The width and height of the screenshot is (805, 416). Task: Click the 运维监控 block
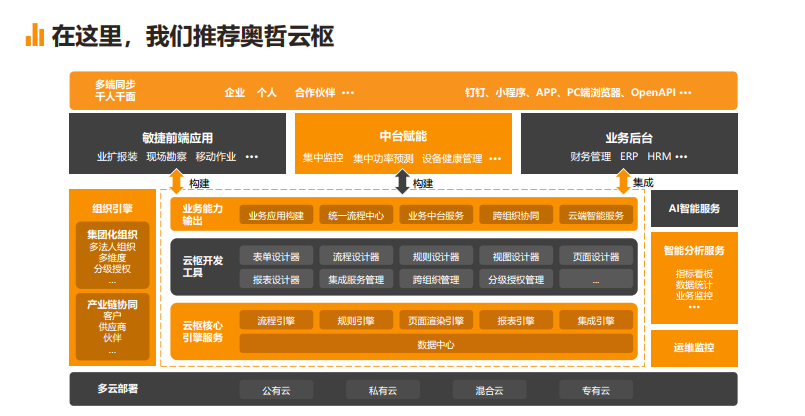tap(694, 348)
